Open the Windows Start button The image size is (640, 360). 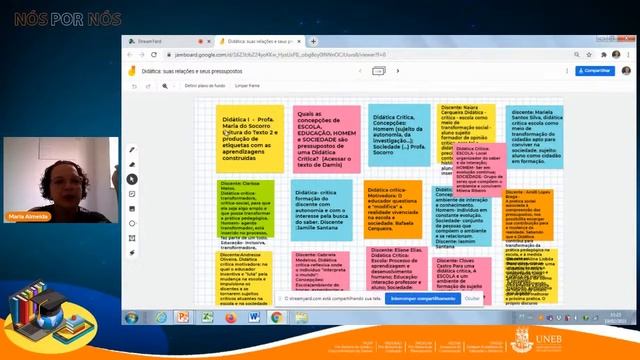pos(131,318)
